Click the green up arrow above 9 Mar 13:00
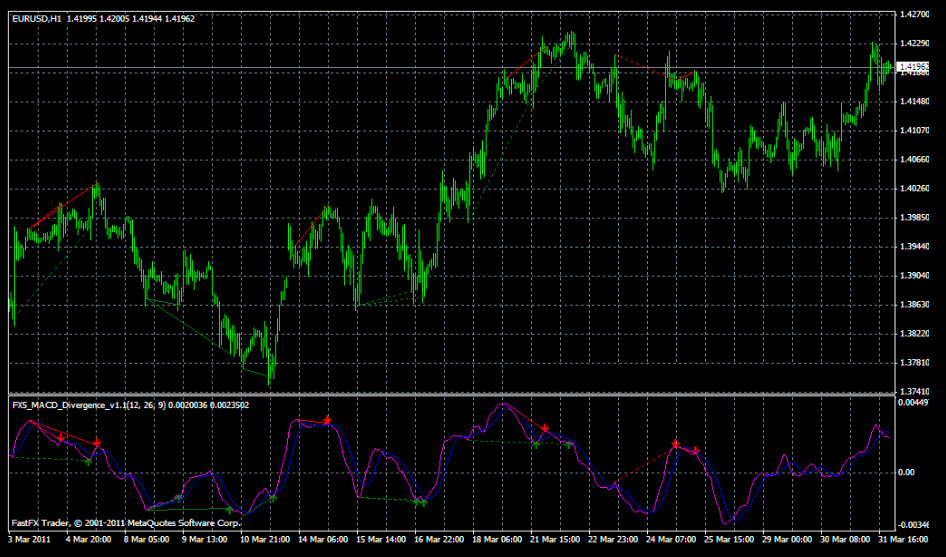Screen dimensions: 946x557 (178, 497)
